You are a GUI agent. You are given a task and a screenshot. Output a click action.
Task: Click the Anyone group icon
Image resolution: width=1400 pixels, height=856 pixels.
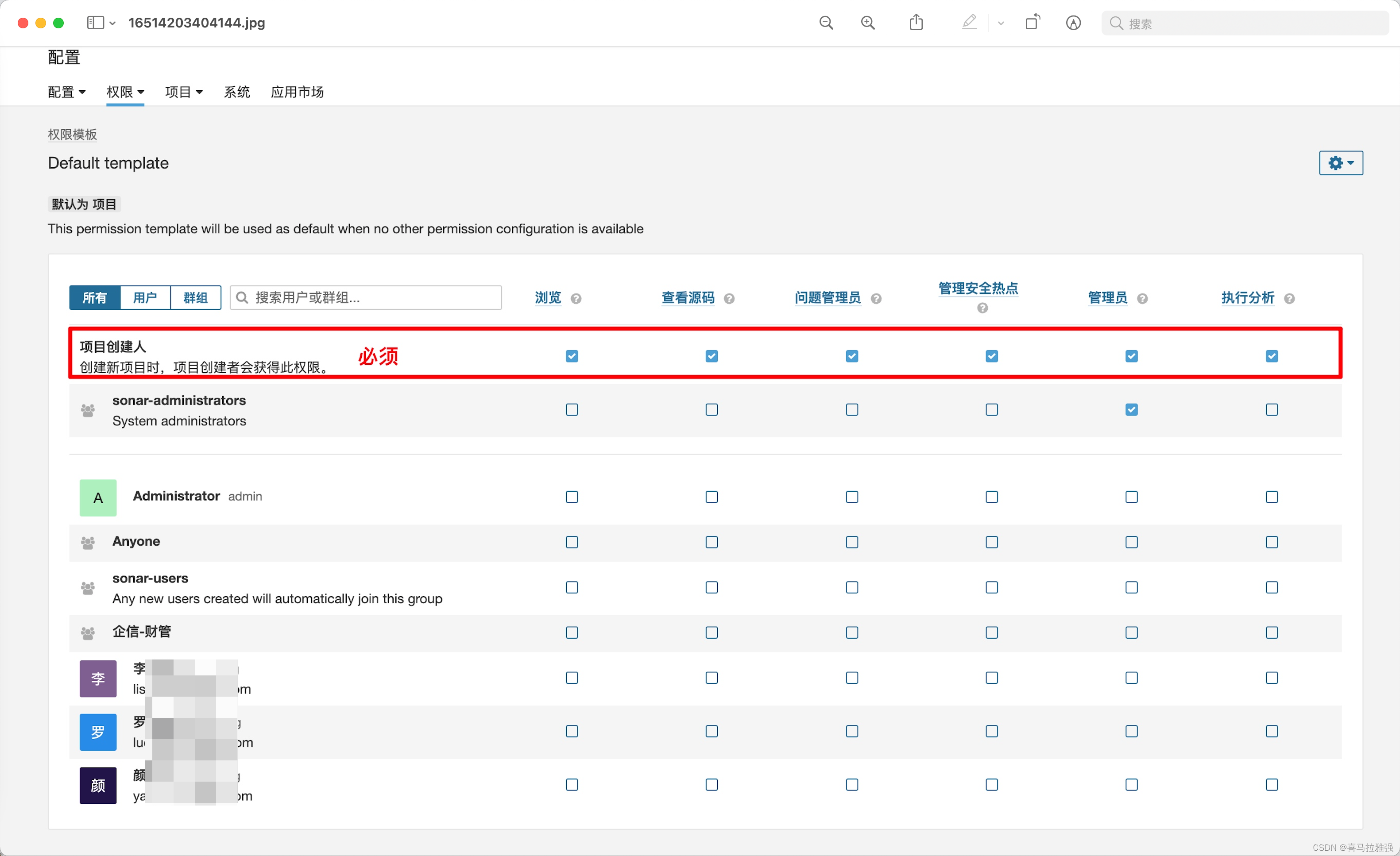[x=88, y=543]
